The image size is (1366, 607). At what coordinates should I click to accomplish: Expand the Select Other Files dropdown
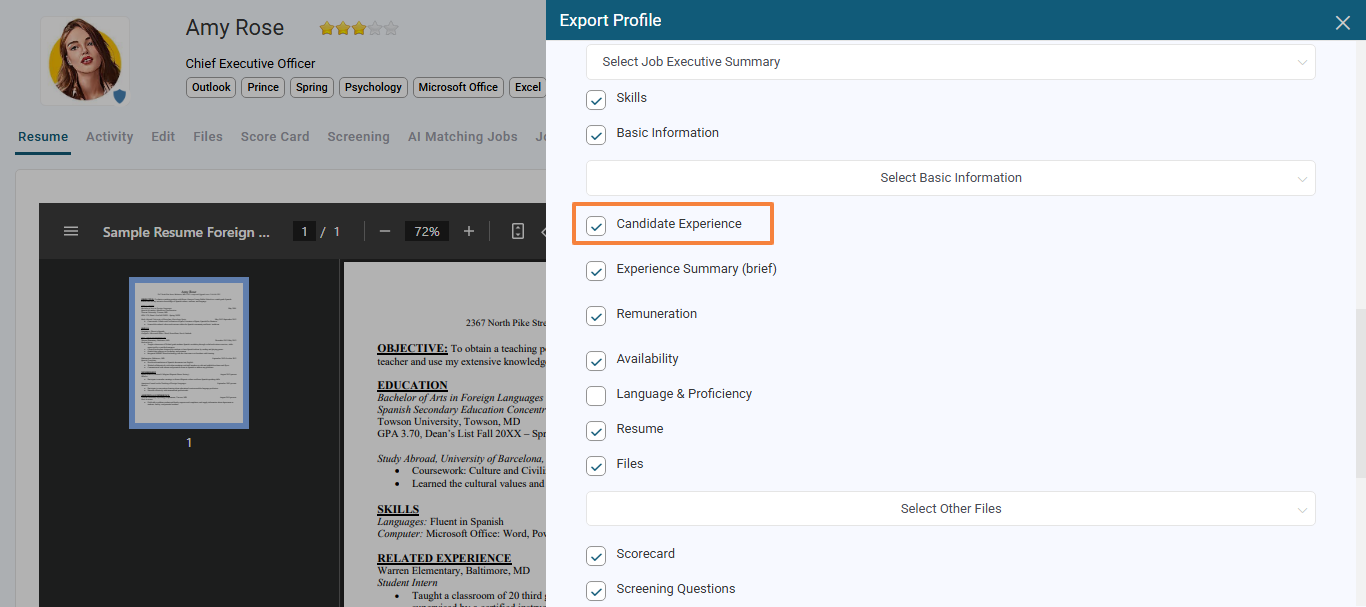[x=950, y=509]
